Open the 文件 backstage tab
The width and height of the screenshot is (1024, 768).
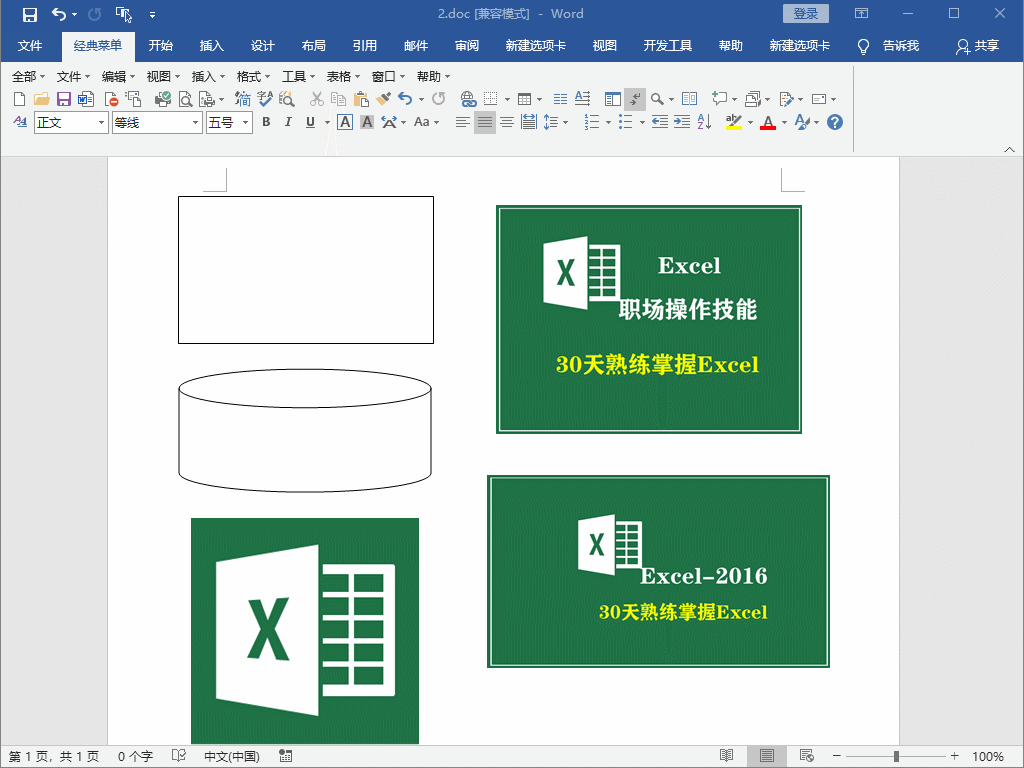[x=30, y=46]
